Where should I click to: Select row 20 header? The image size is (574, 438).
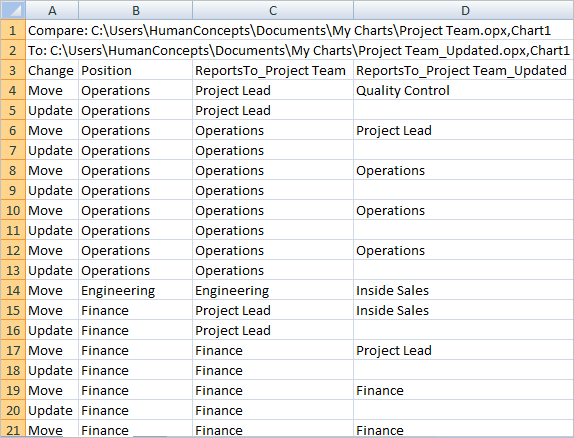click(x=13, y=411)
